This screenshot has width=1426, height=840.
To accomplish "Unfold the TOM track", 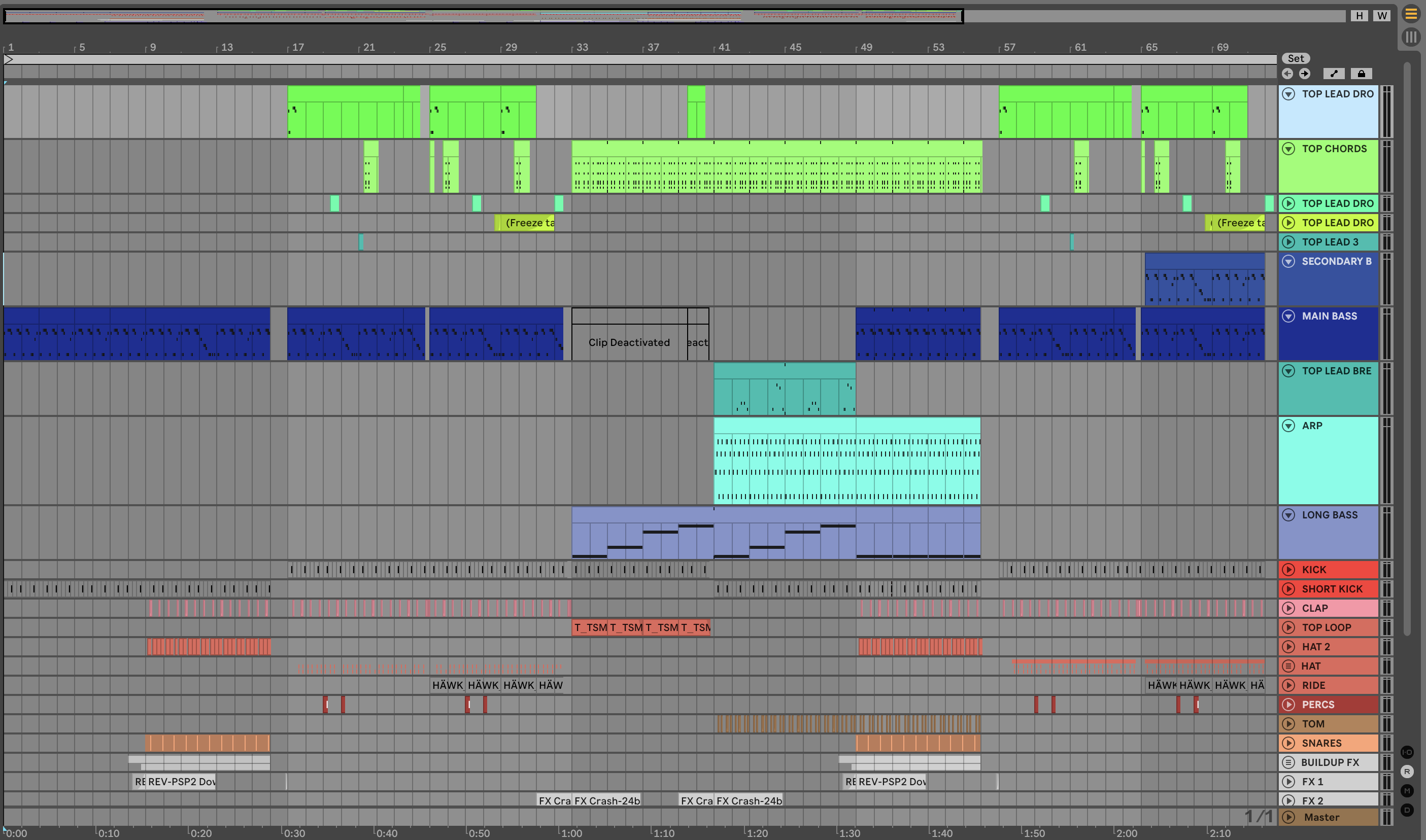I will [x=1288, y=723].
